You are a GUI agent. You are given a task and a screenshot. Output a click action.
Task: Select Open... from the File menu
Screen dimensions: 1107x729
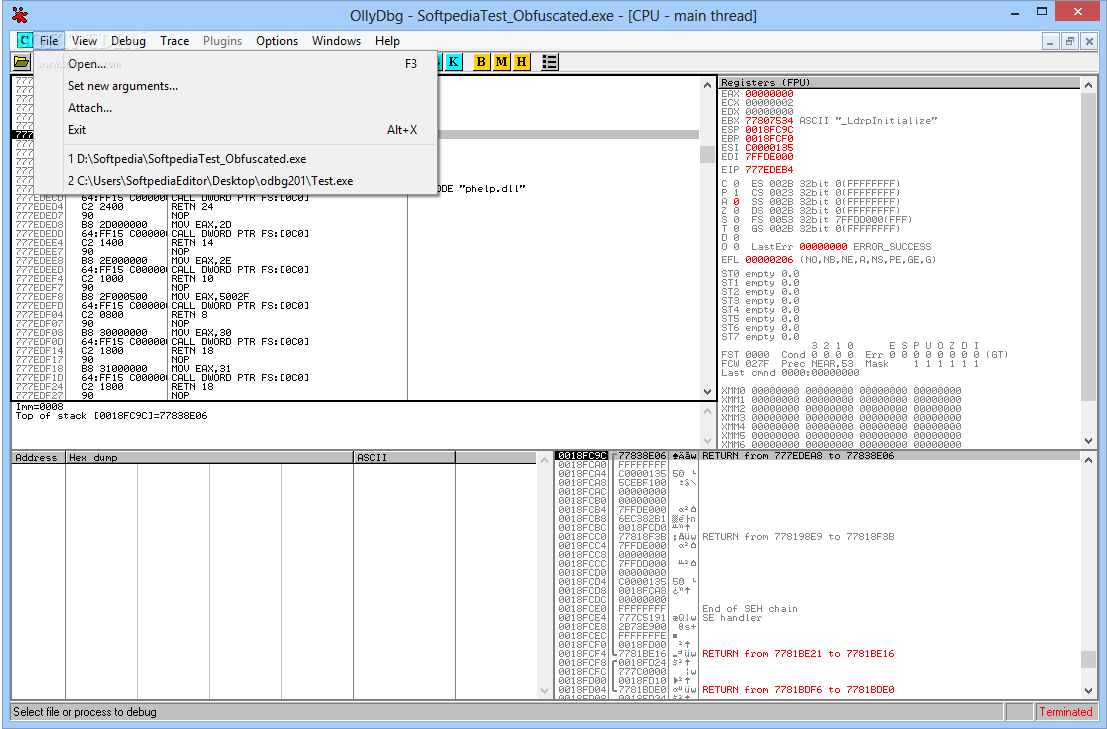point(236,64)
